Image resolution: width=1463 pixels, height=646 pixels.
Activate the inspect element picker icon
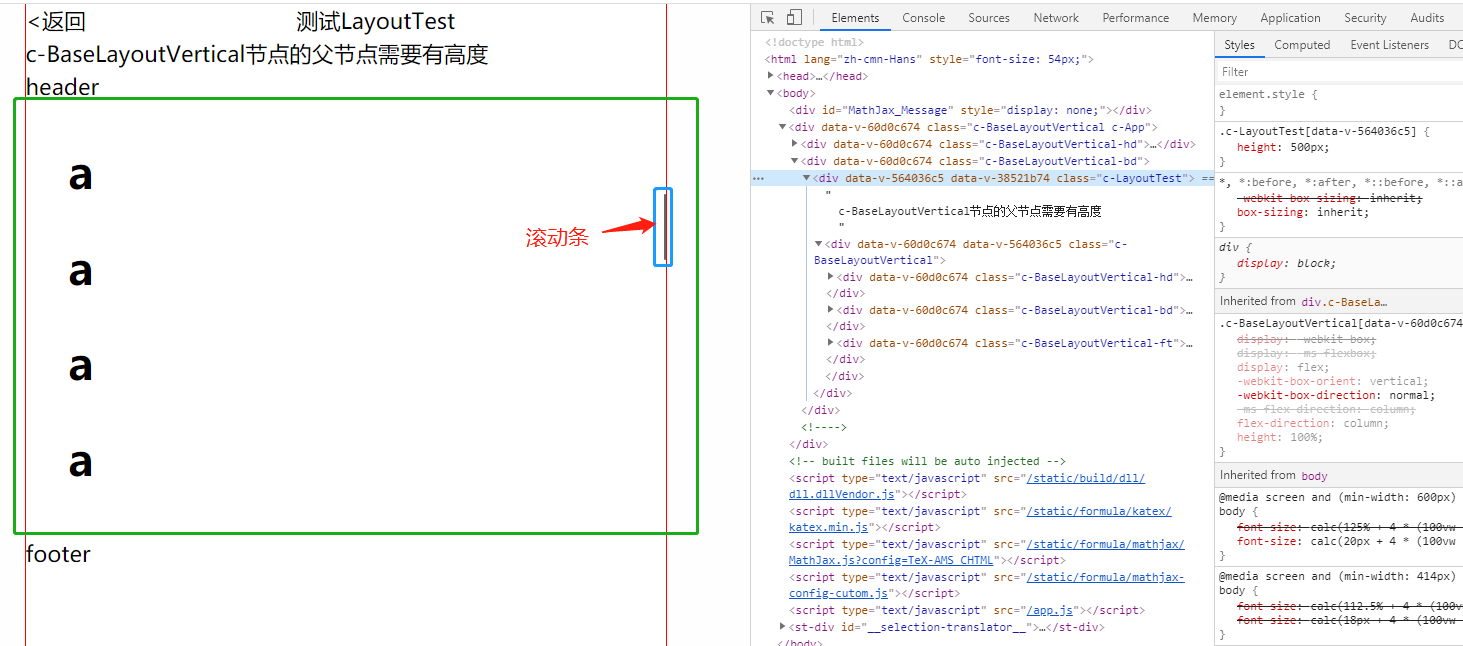[768, 18]
